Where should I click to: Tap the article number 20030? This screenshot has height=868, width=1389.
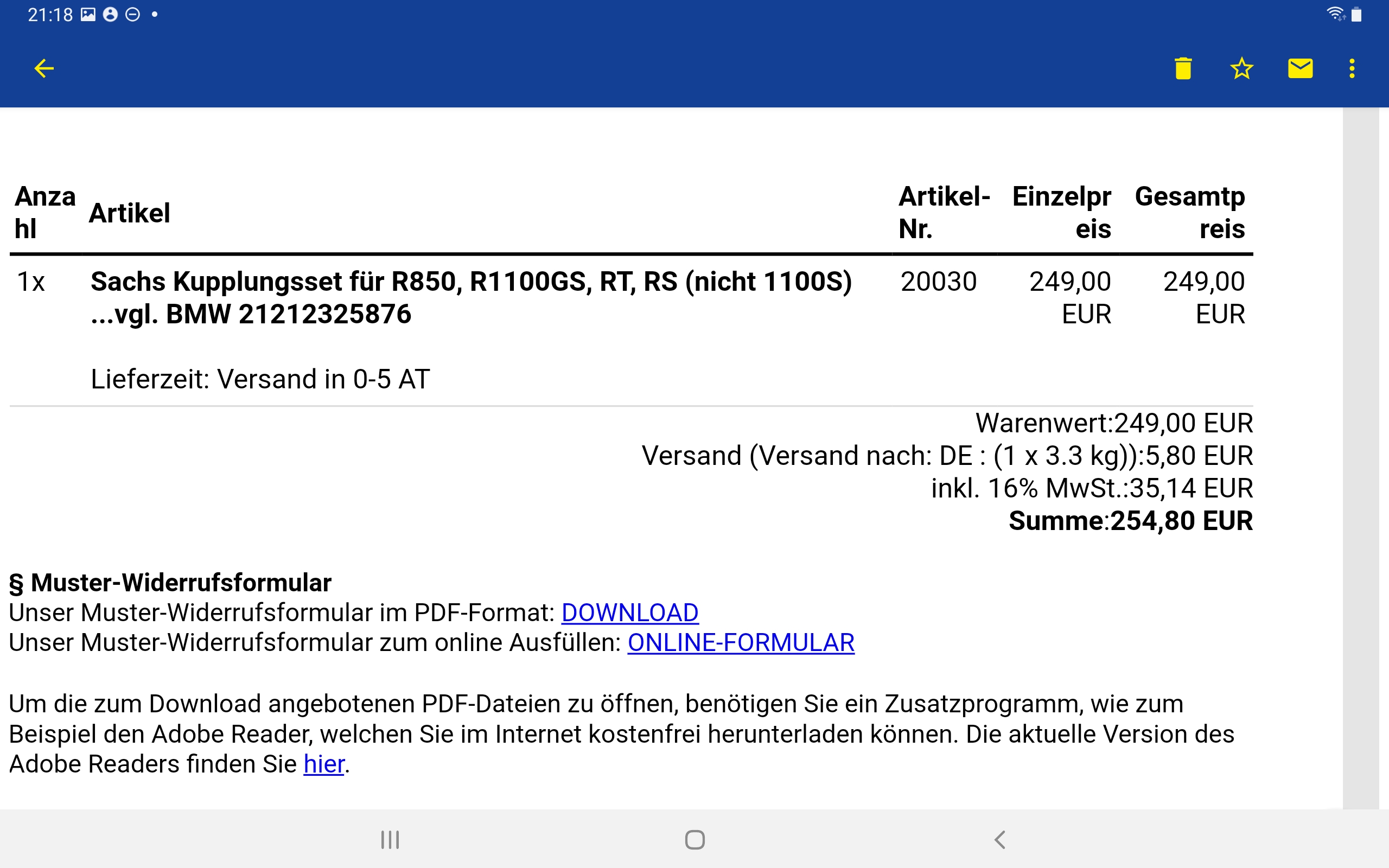click(x=939, y=282)
